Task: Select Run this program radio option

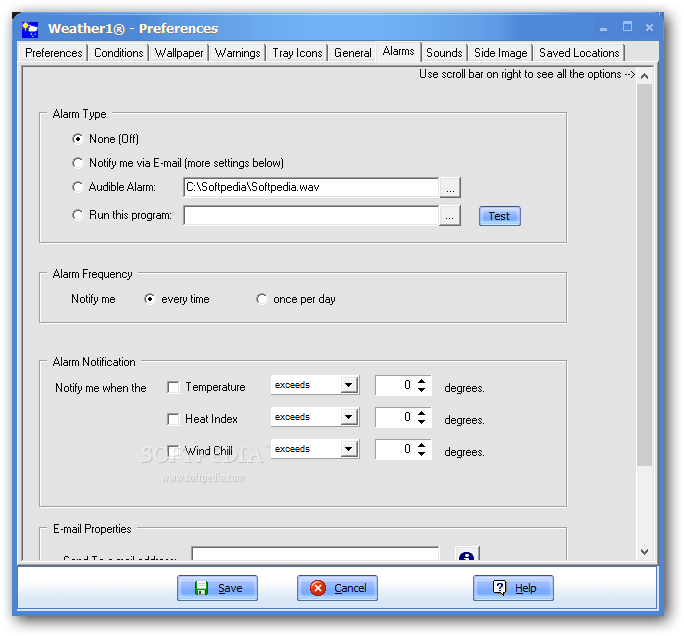Action: [78, 215]
